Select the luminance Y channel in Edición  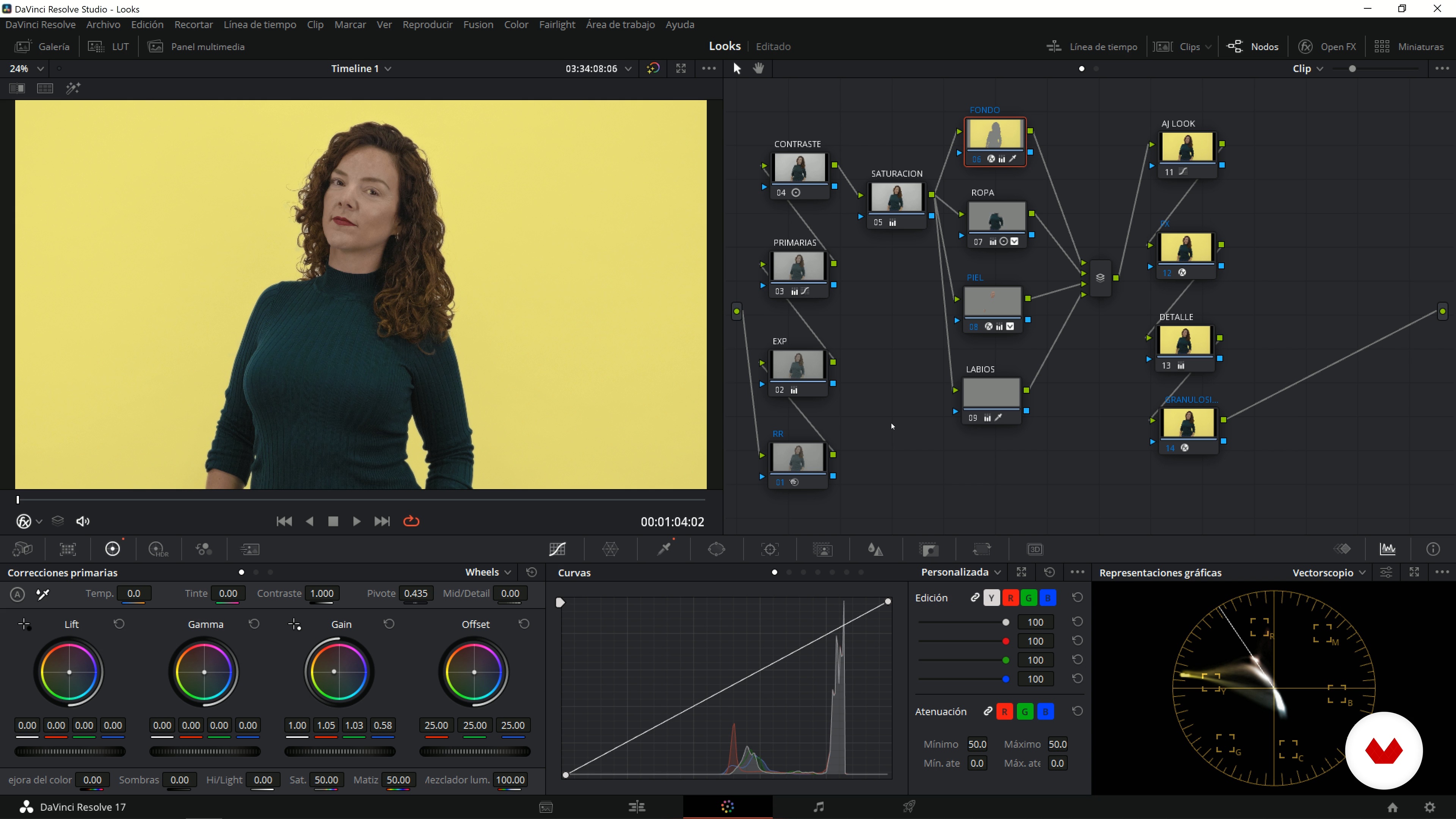coord(992,598)
